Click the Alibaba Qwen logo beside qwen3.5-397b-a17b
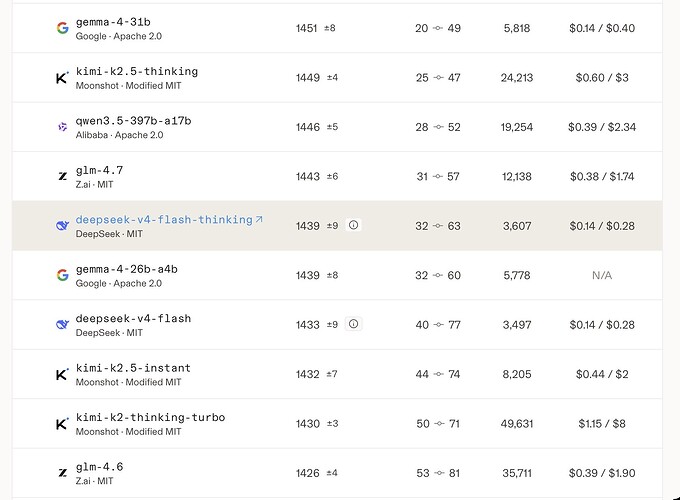Screen dimensions: 680x500 point(62,127)
